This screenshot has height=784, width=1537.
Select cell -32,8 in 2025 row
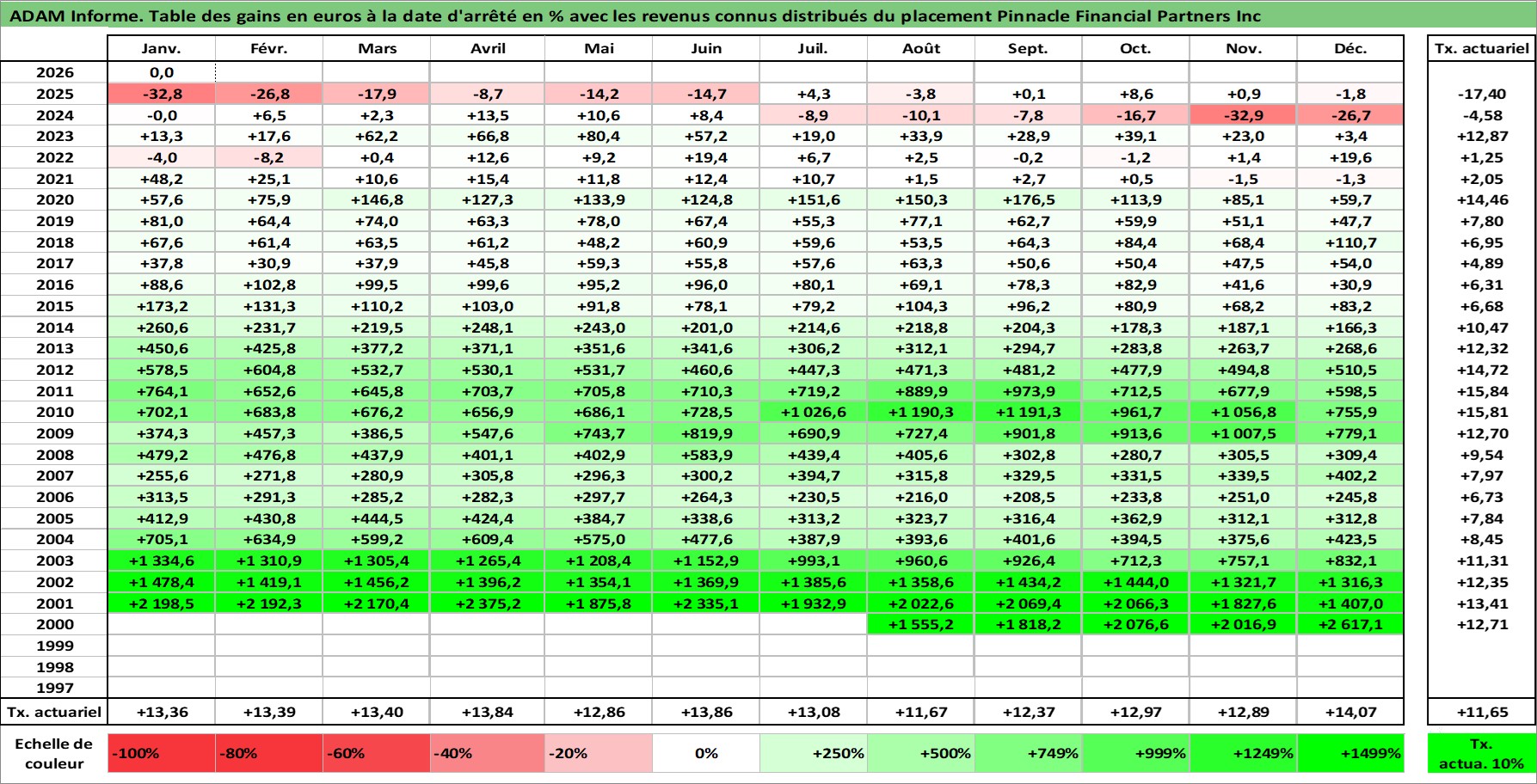[162, 94]
